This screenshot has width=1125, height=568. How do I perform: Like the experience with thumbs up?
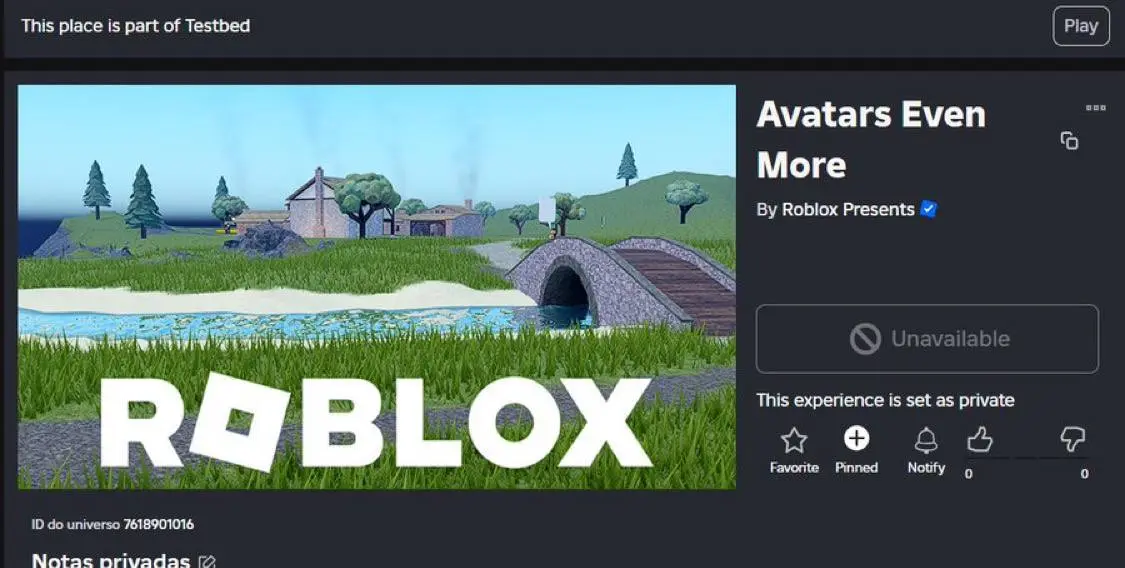(x=979, y=439)
